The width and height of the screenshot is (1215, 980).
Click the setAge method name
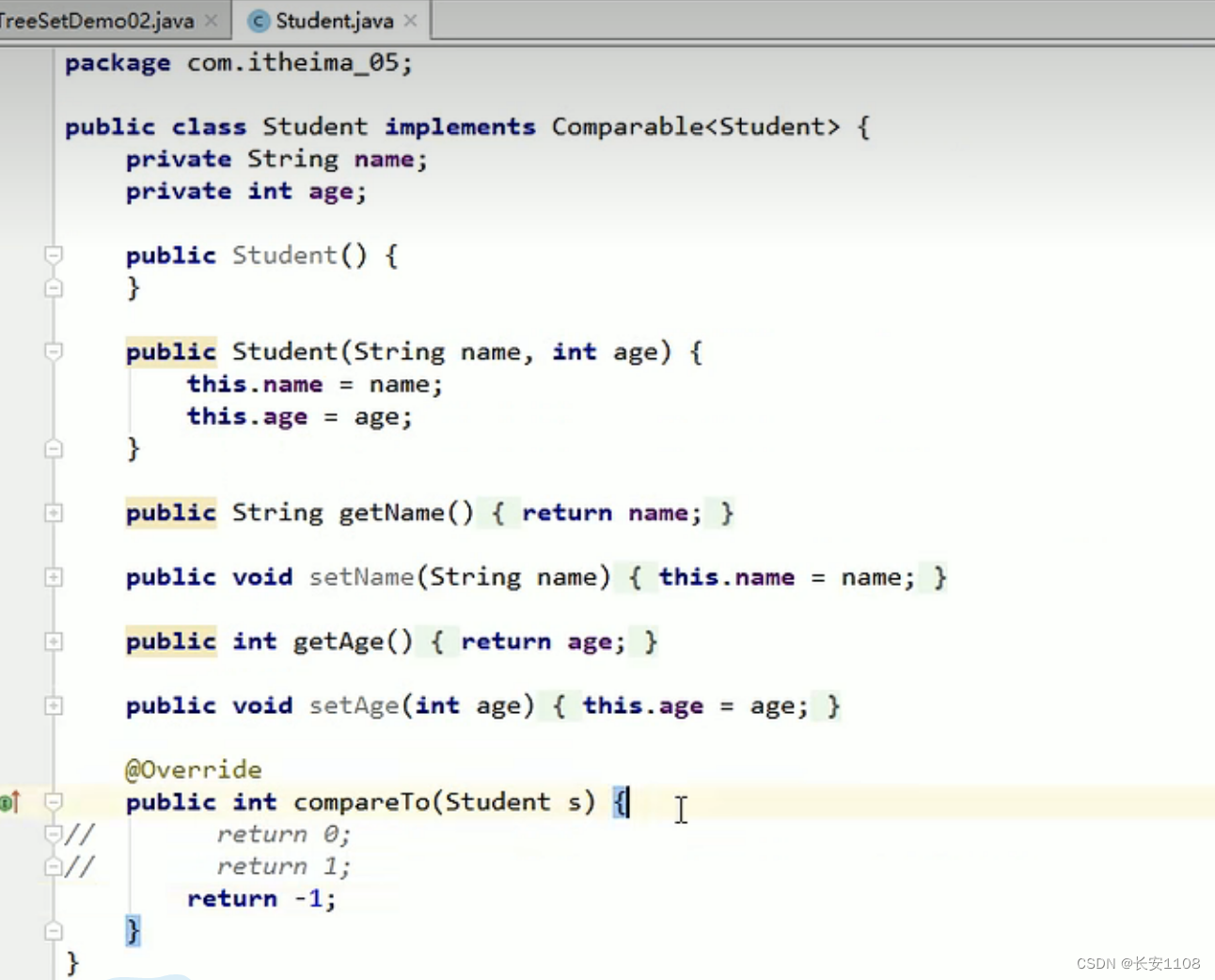coord(354,705)
